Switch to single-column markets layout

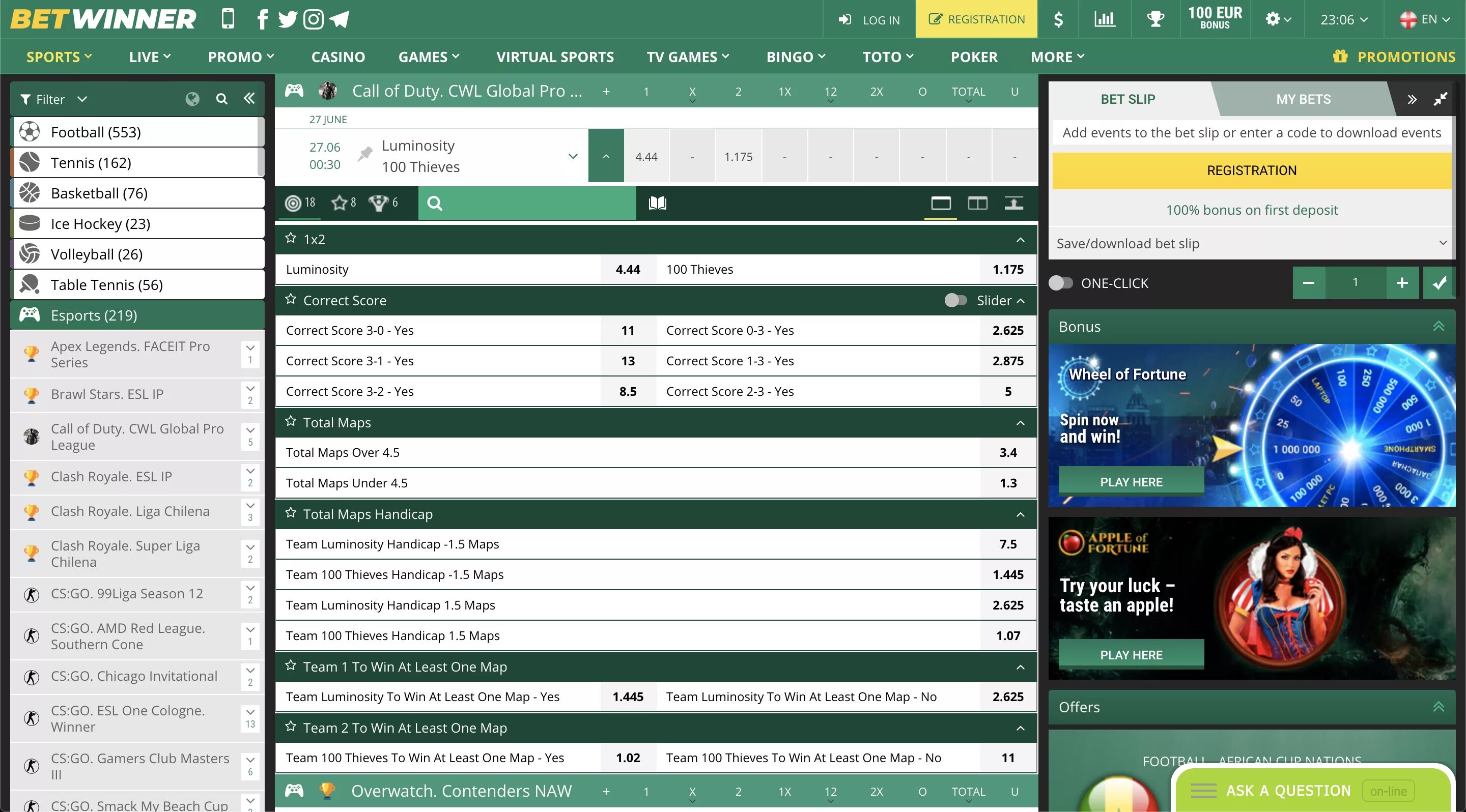click(941, 203)
